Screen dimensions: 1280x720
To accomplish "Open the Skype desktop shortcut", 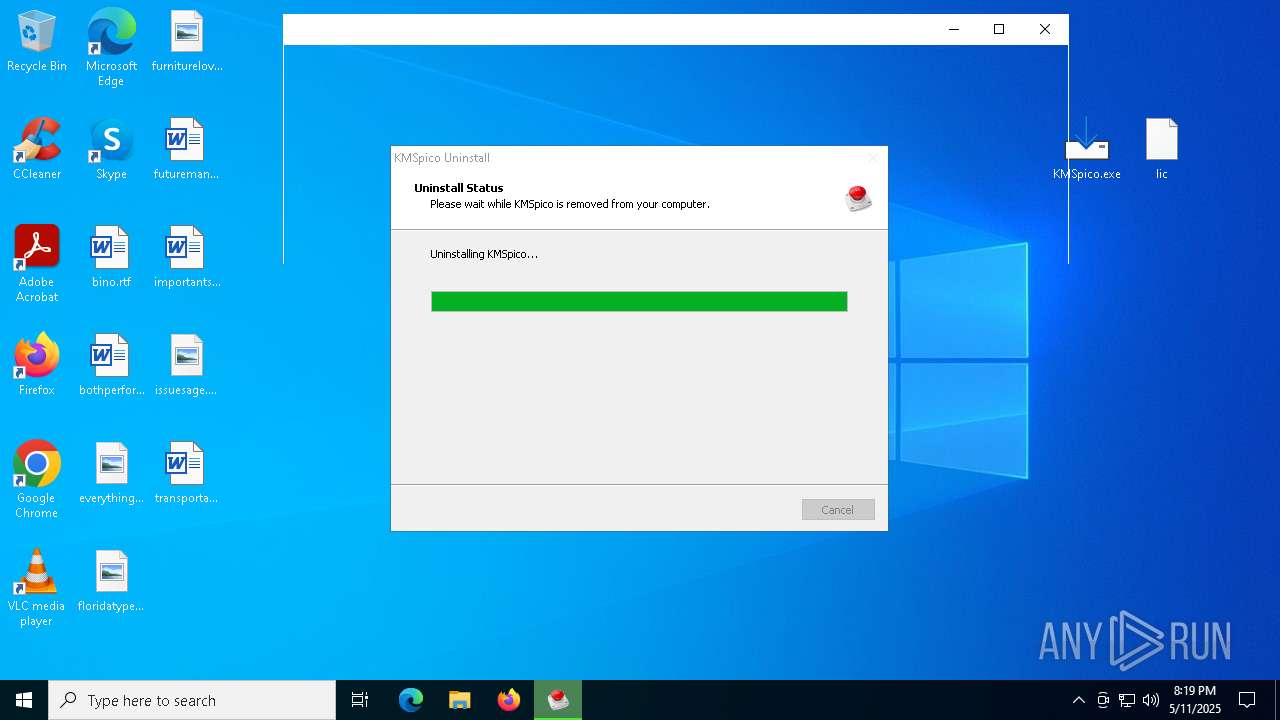I will click(x=111, y=150).
